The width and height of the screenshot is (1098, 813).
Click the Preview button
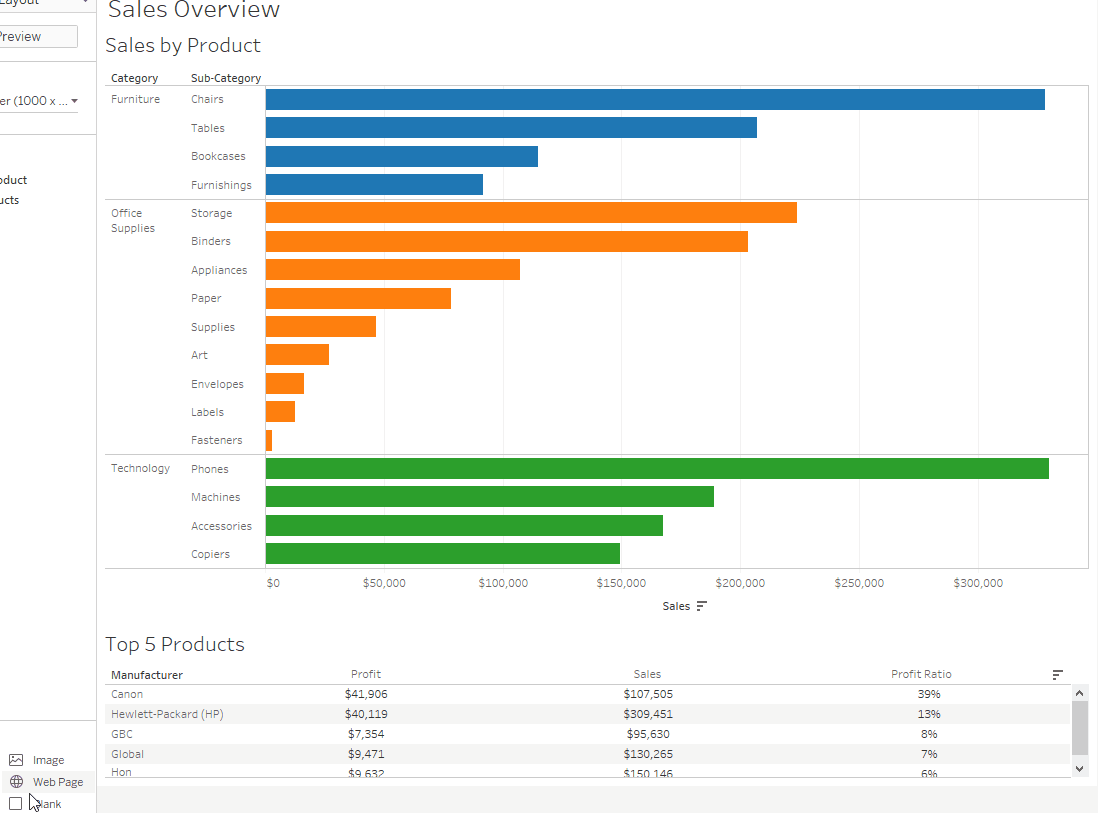pyautogui.click(x=20, y=36)
